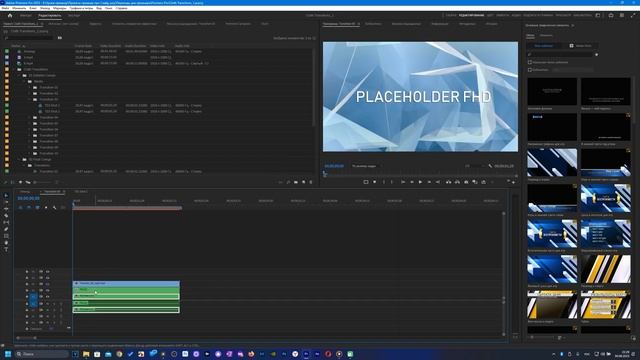Toggle eye visibility on the lowest video track

pos(47,296)
